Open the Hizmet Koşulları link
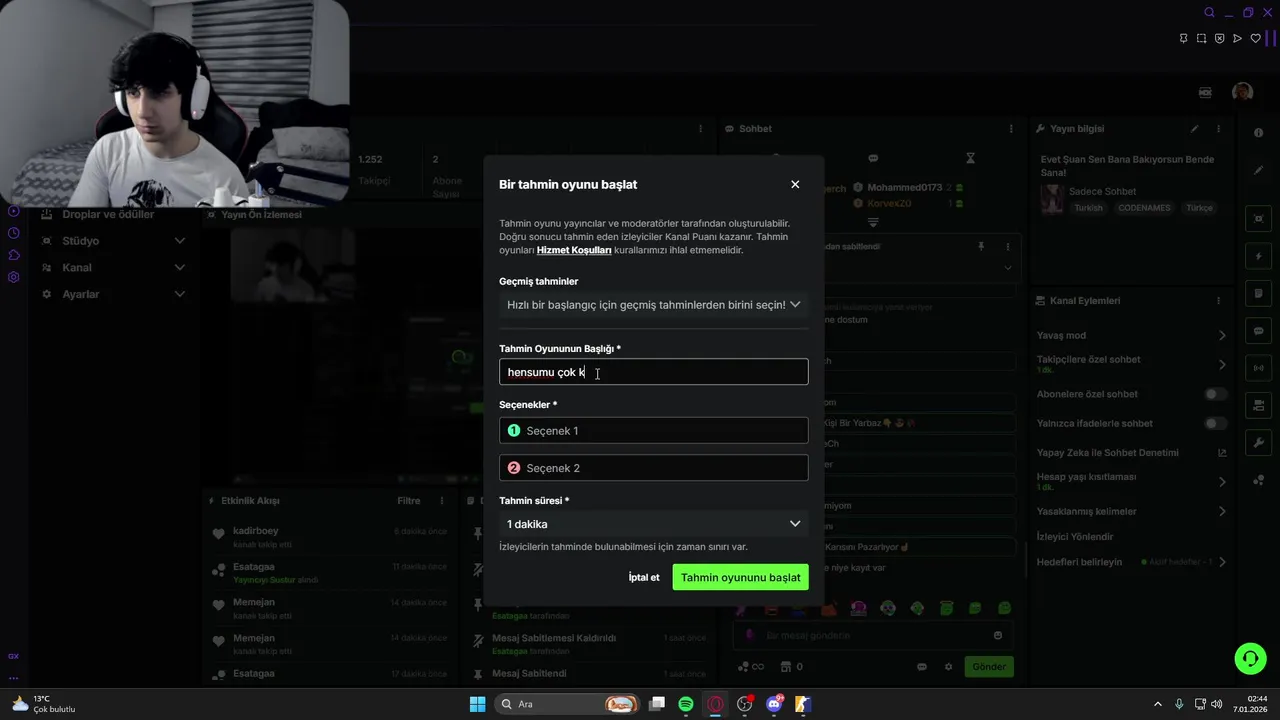 pyautogui.click(x=574, y=250)
